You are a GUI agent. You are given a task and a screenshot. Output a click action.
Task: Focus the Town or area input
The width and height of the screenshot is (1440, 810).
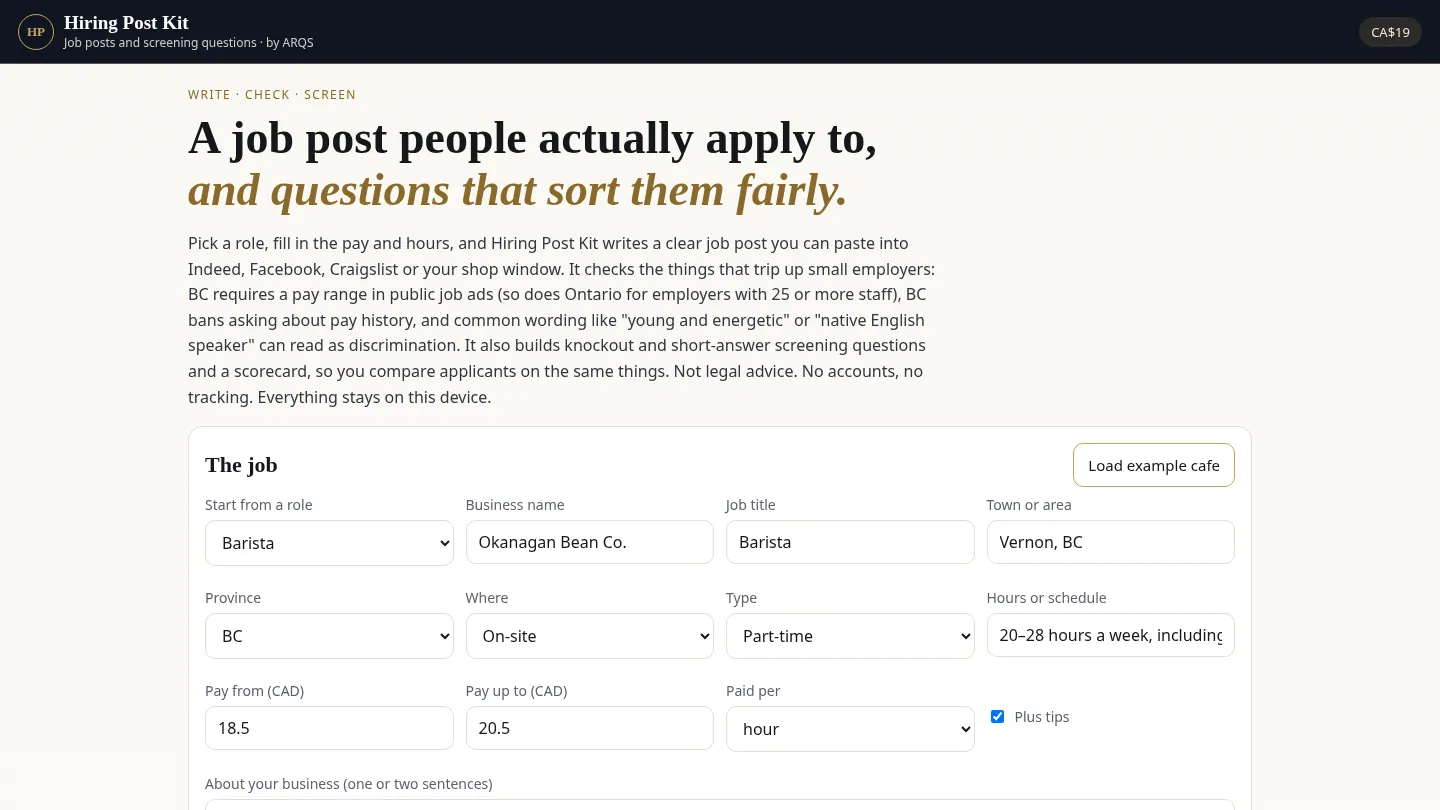tap(1111, 542)
